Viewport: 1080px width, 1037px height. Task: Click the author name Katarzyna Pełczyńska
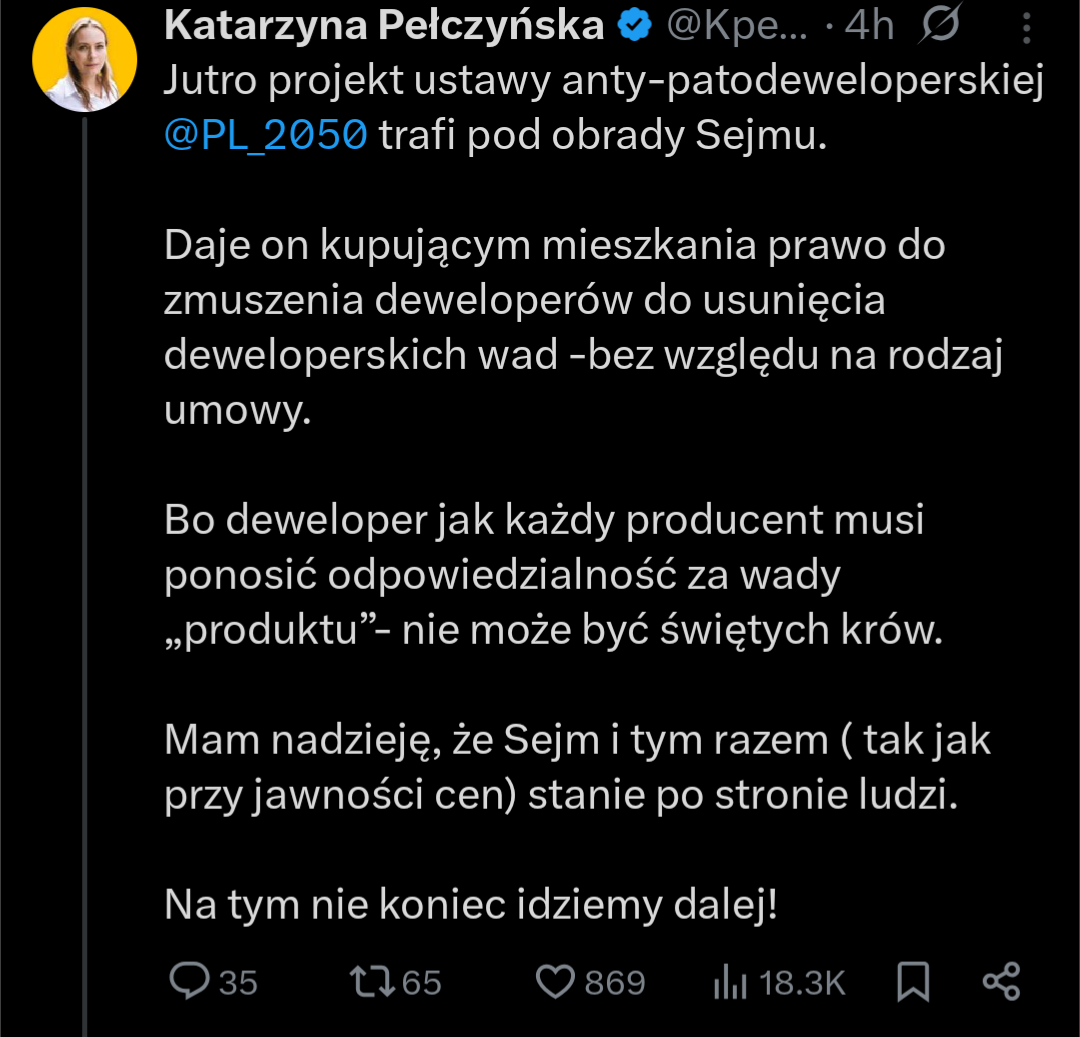coord(384,28)
